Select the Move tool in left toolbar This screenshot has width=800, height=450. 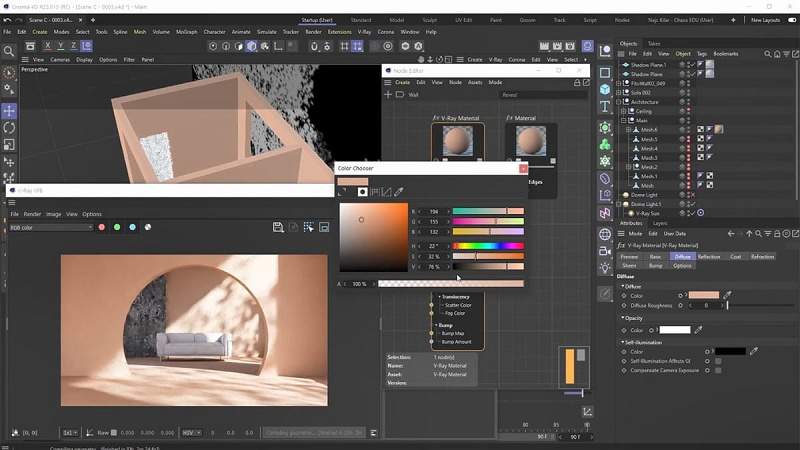[9, 110]
